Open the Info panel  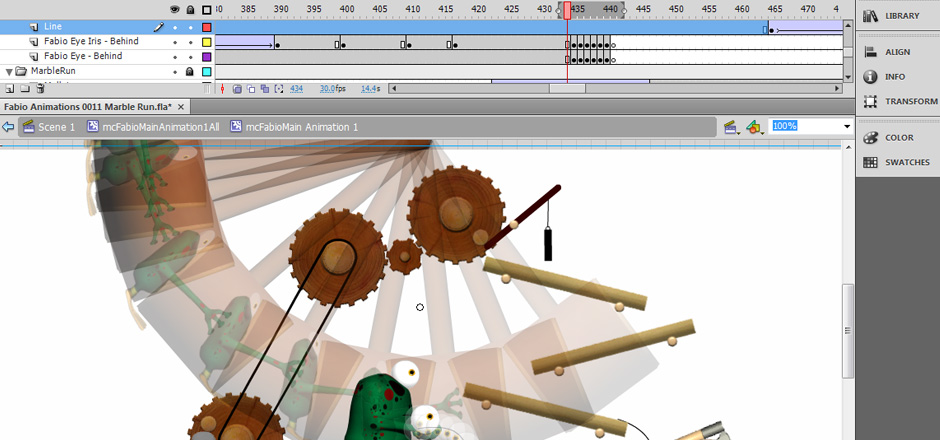point(894,77)
